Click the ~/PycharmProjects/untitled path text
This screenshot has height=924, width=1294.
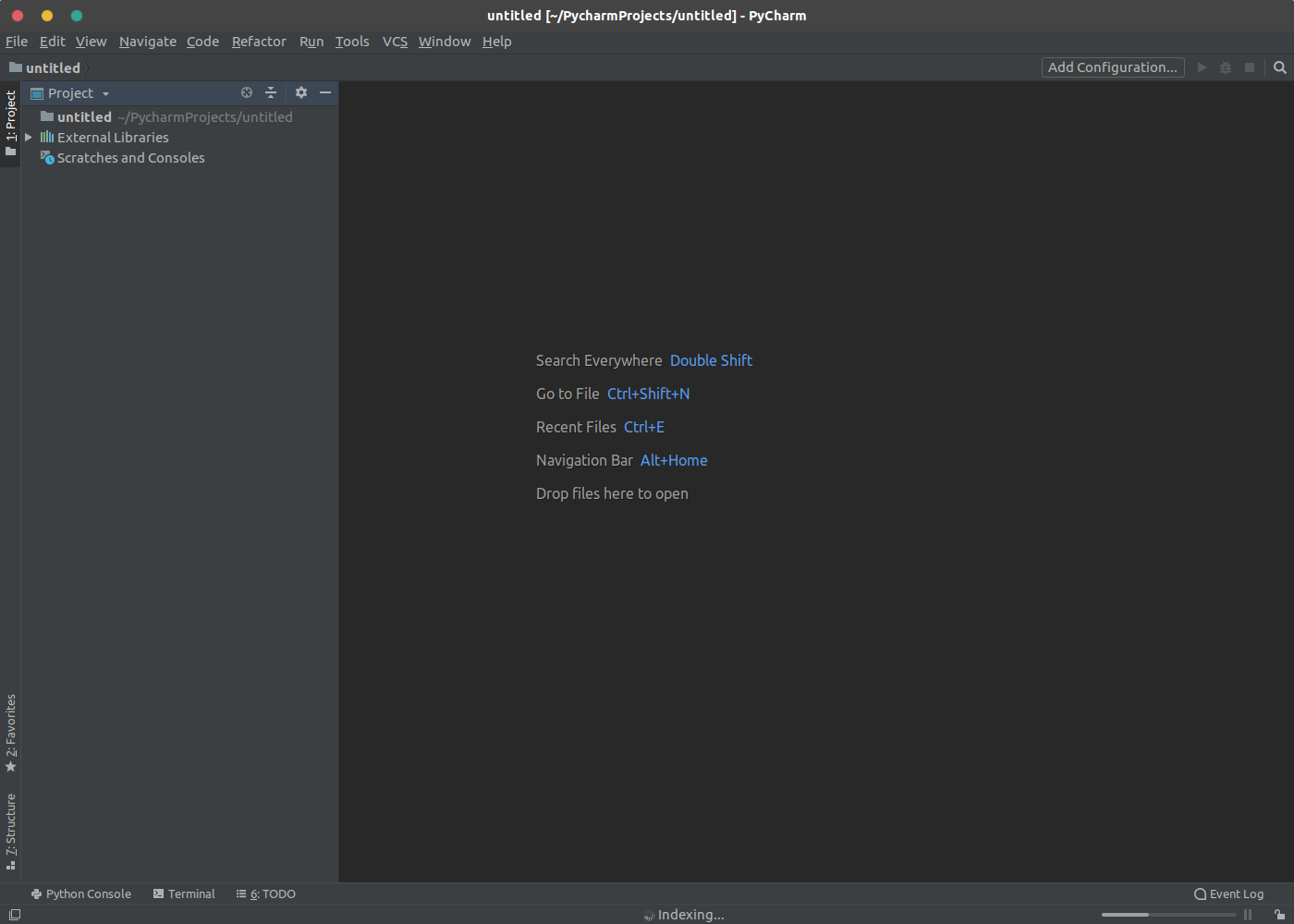click(x=205, y=117)
